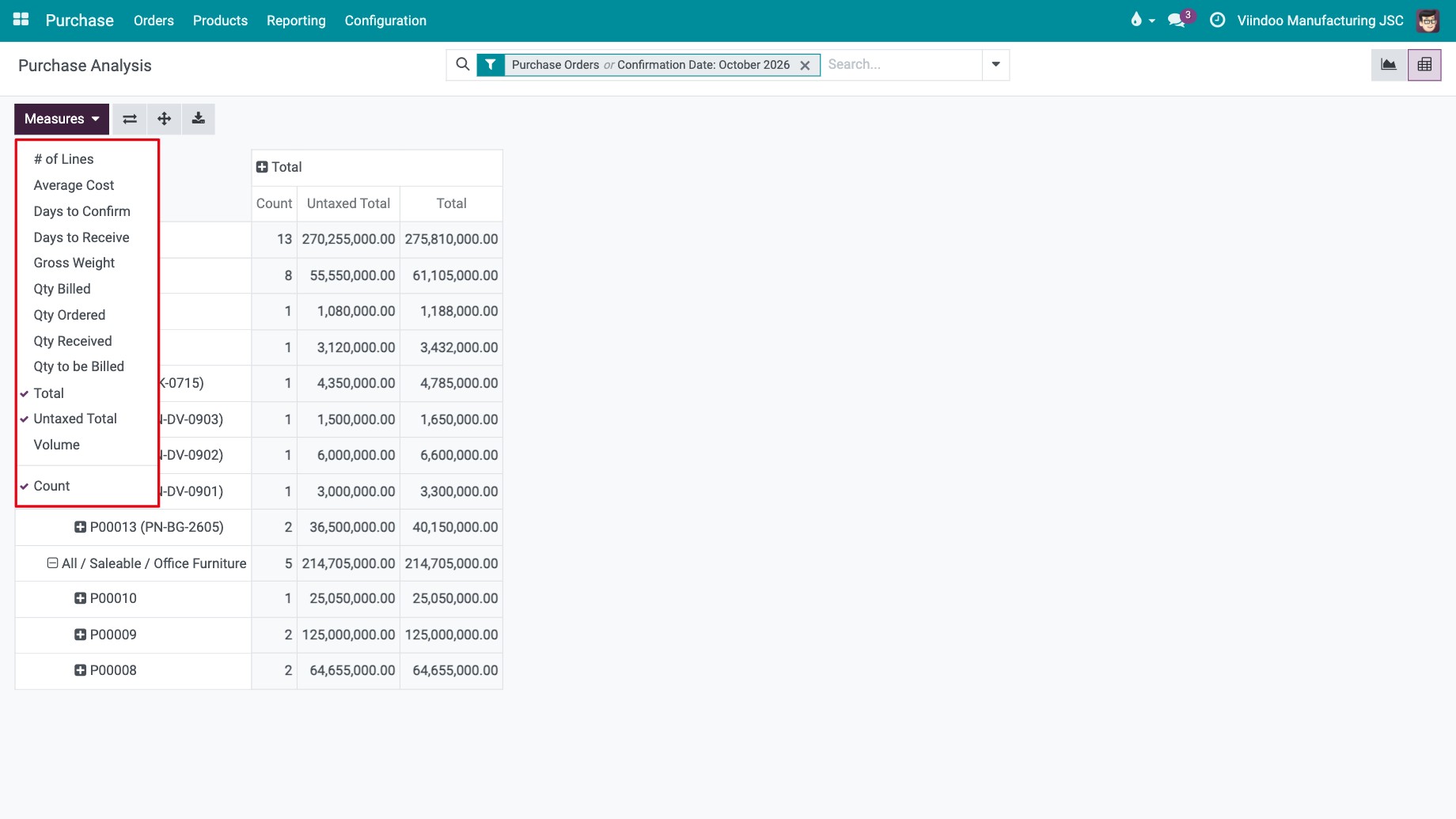Expand row P00010

point(80,598)
